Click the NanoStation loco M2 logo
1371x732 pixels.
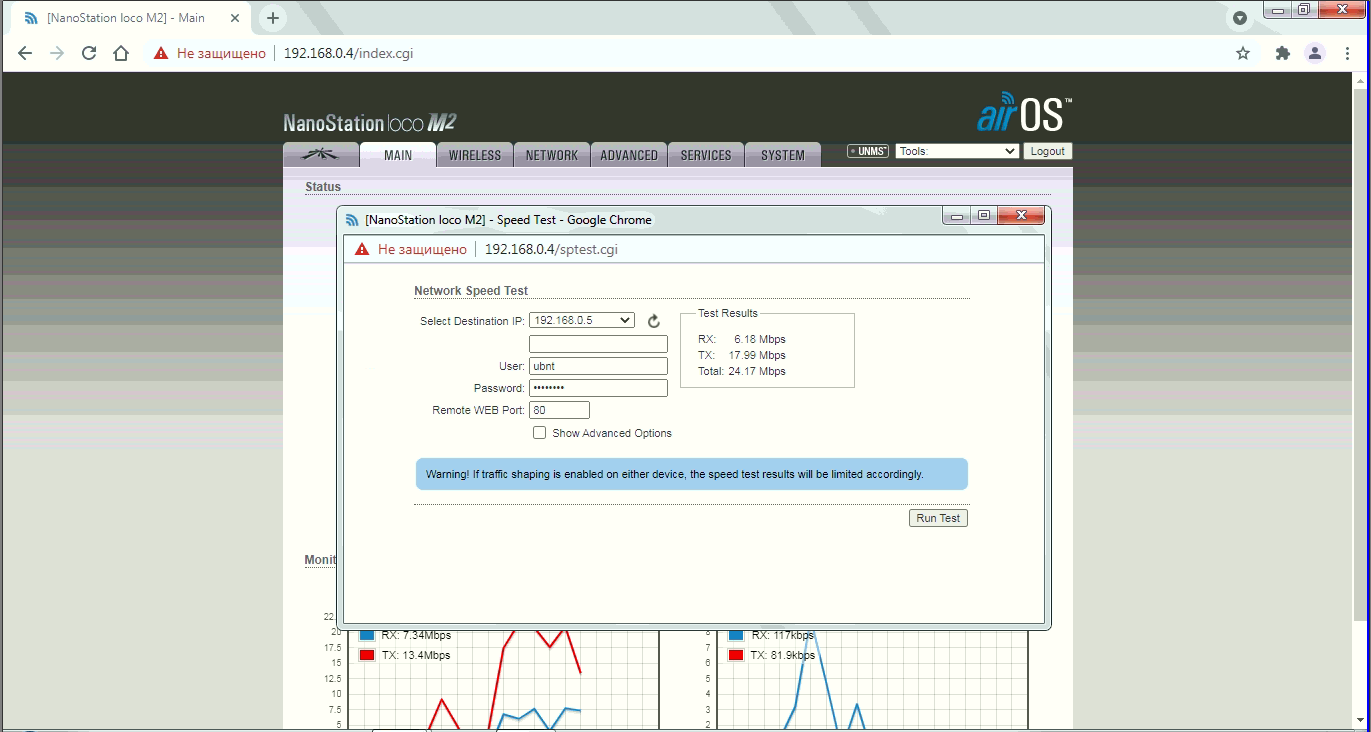coord(370,123)
